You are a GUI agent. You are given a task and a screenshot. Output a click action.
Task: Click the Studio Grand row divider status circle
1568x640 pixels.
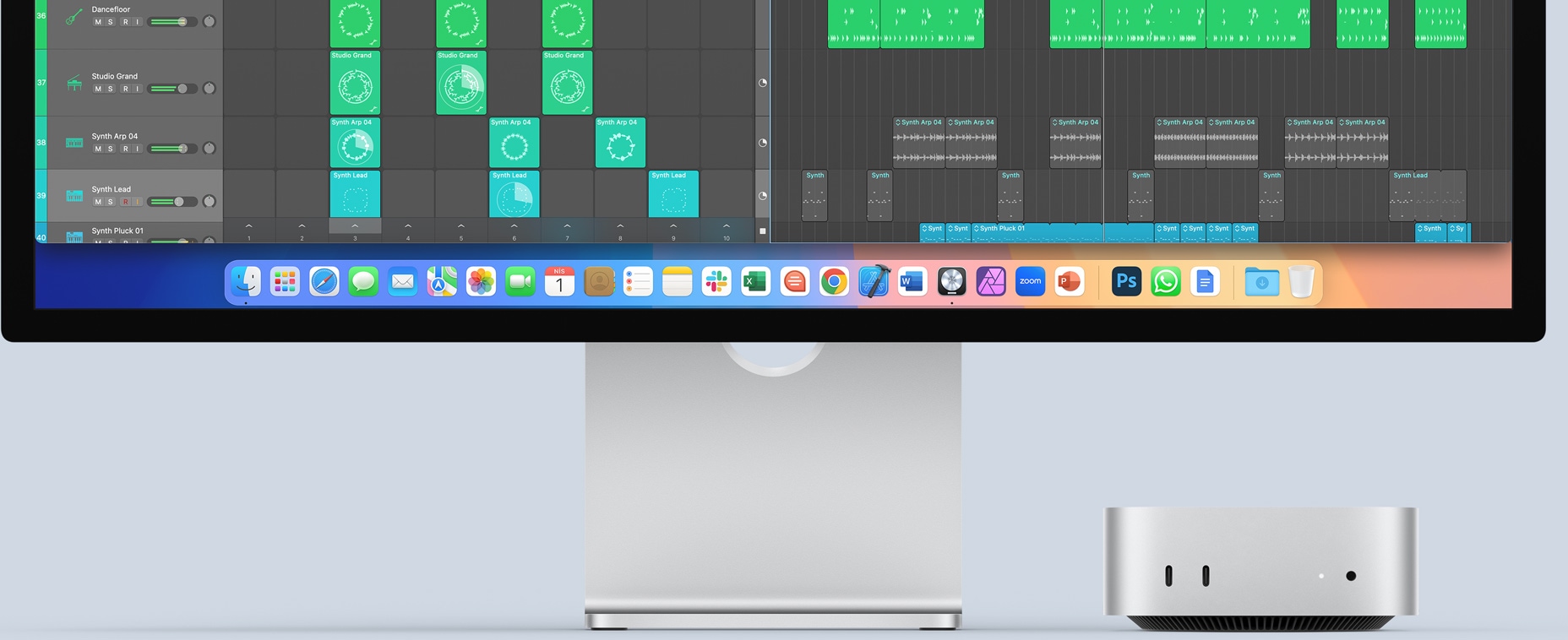(x=763, y=83)
